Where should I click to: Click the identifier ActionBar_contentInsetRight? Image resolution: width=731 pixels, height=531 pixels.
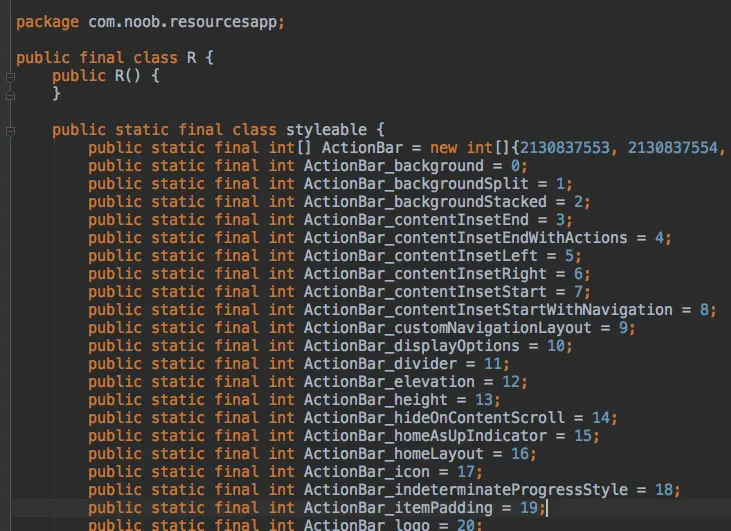point(425,274)
